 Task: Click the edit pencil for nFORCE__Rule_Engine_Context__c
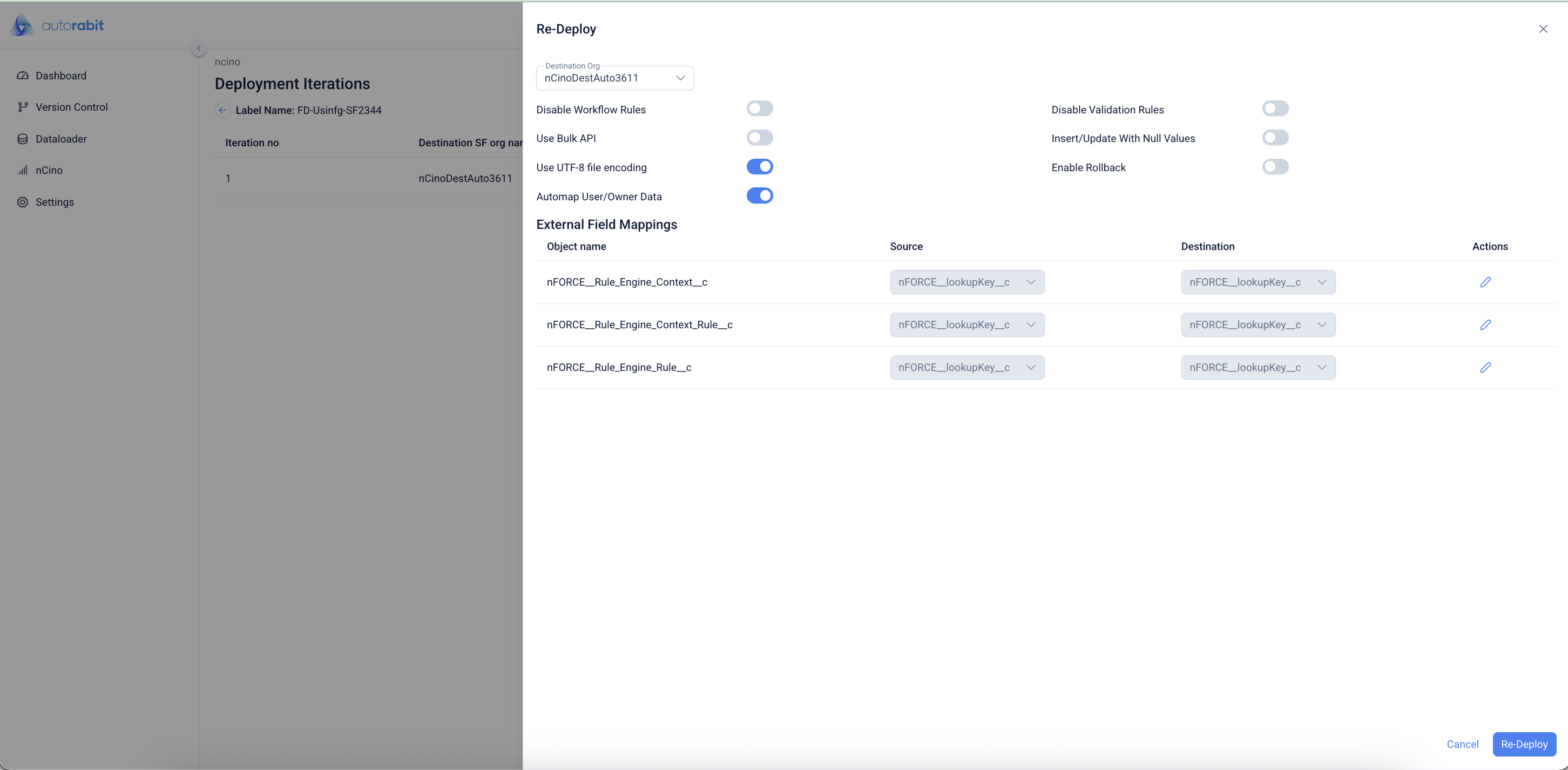(1485, 282)
